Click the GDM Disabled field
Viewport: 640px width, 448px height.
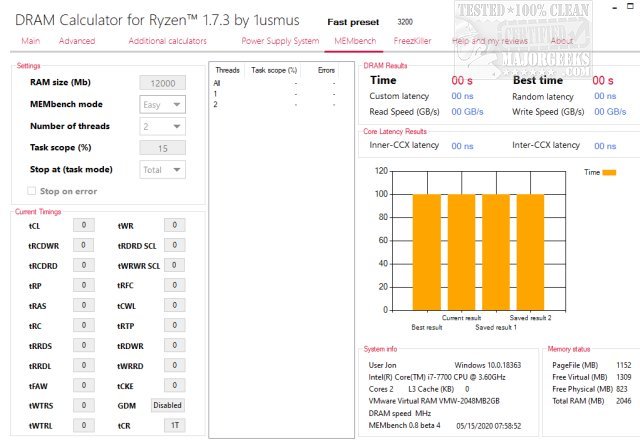pyautogui.click(x=168, y=405)
